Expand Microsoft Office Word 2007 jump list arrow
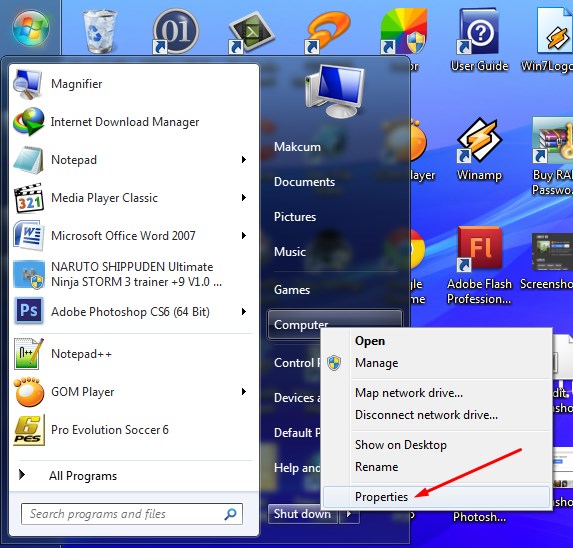 [244, 236]
